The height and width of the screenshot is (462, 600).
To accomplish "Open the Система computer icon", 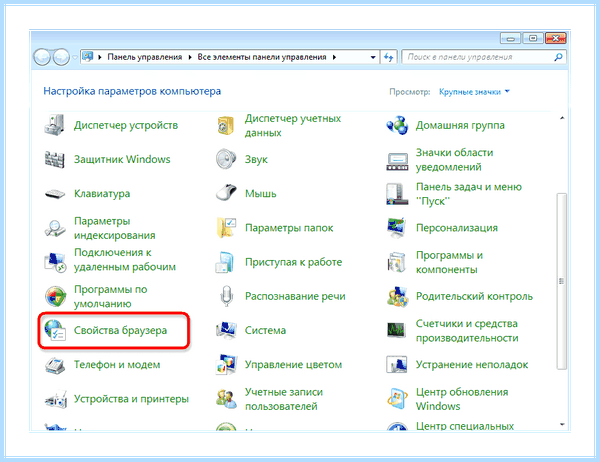I will [x=226, y=330].
